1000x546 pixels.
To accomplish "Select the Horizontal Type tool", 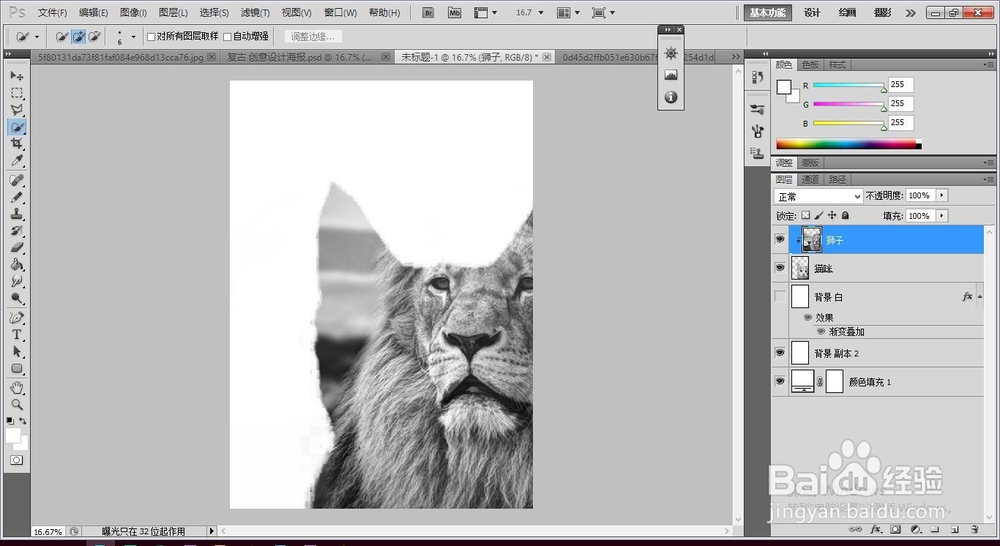I will point(17,334).
